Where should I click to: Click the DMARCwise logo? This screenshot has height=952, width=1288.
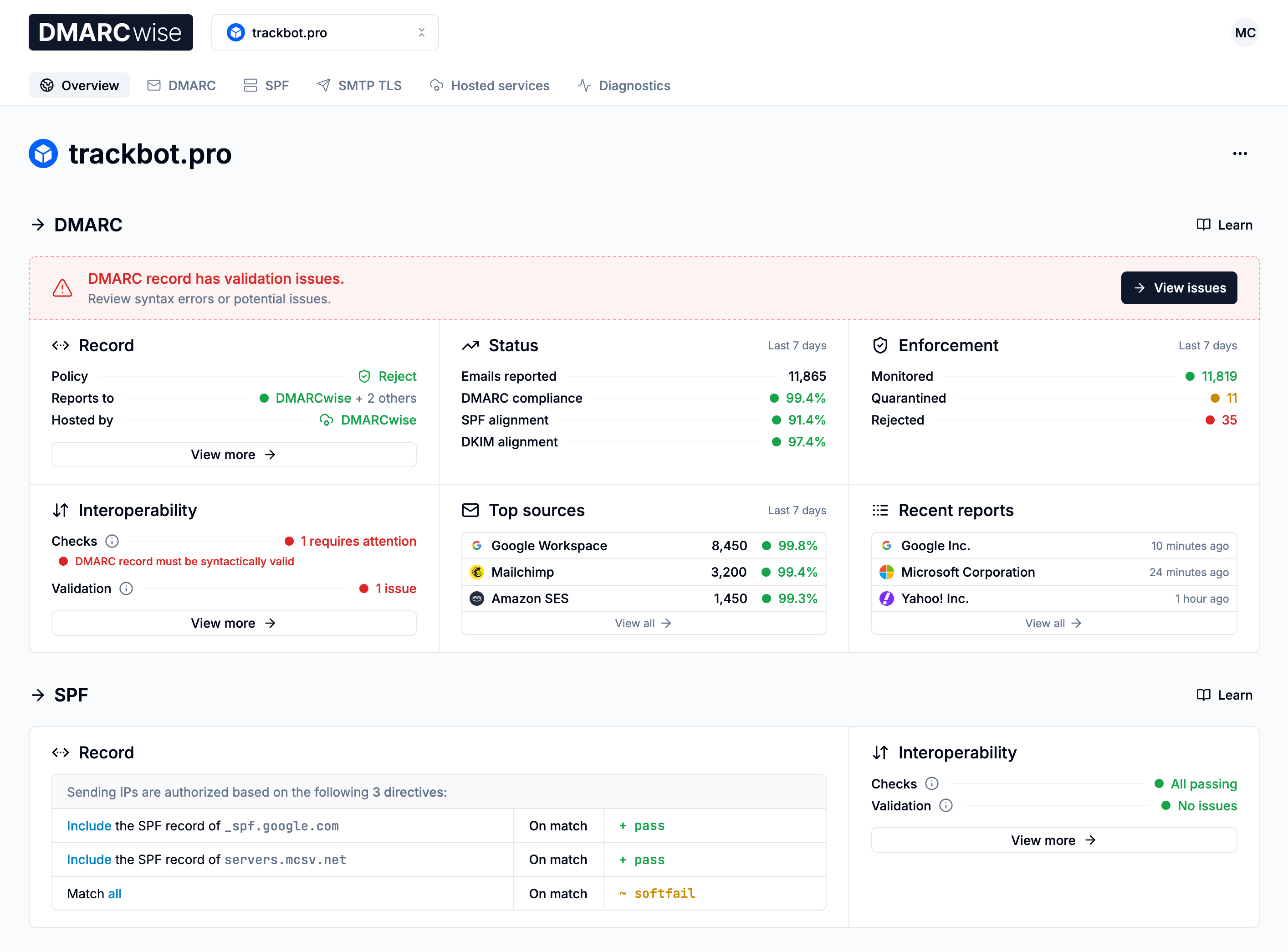coord(111,32)
